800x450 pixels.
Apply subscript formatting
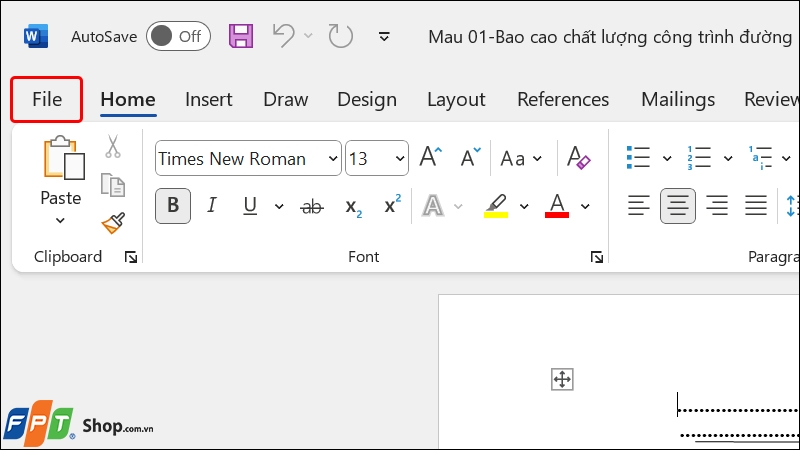[x=353, y=207]
